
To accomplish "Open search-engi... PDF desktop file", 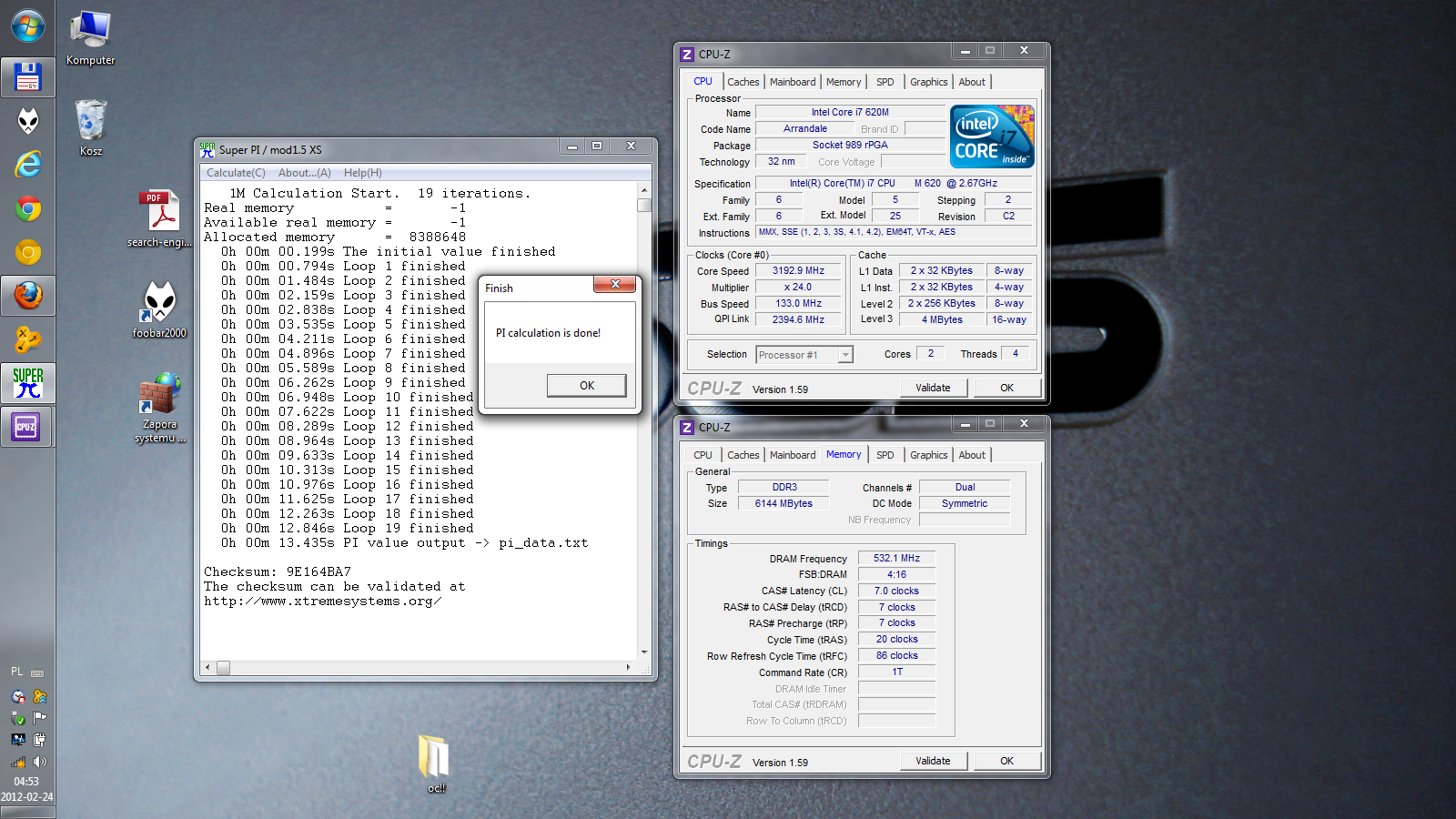I will [x=160, y=218].
